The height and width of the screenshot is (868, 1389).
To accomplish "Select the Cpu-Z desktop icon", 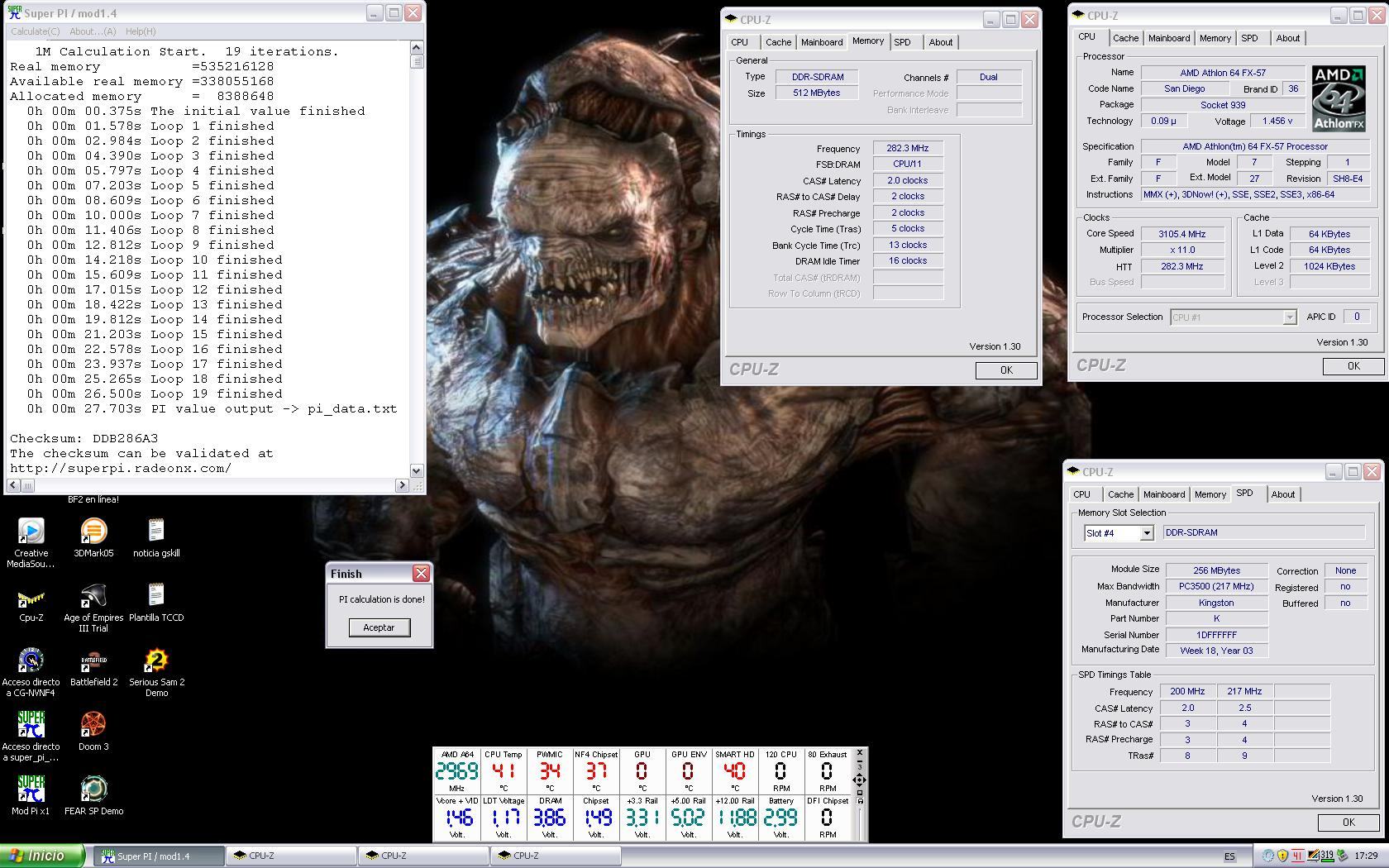I will (x=31, y=597).
